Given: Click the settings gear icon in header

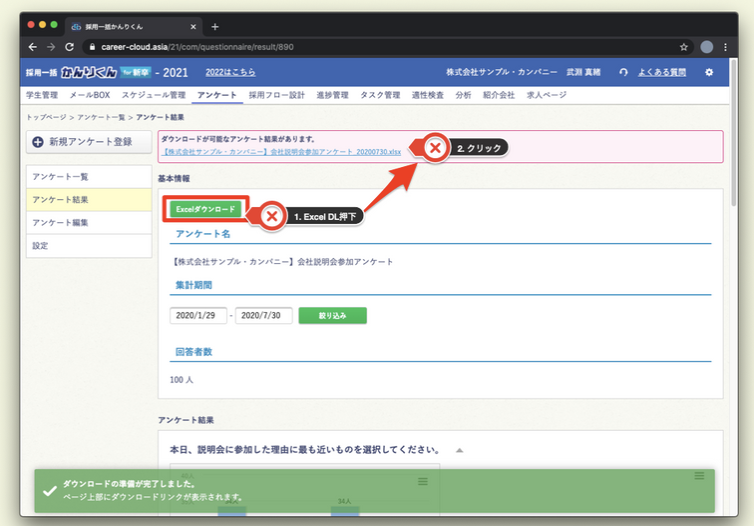Looking at the screenshot, I should coord(709,72).
